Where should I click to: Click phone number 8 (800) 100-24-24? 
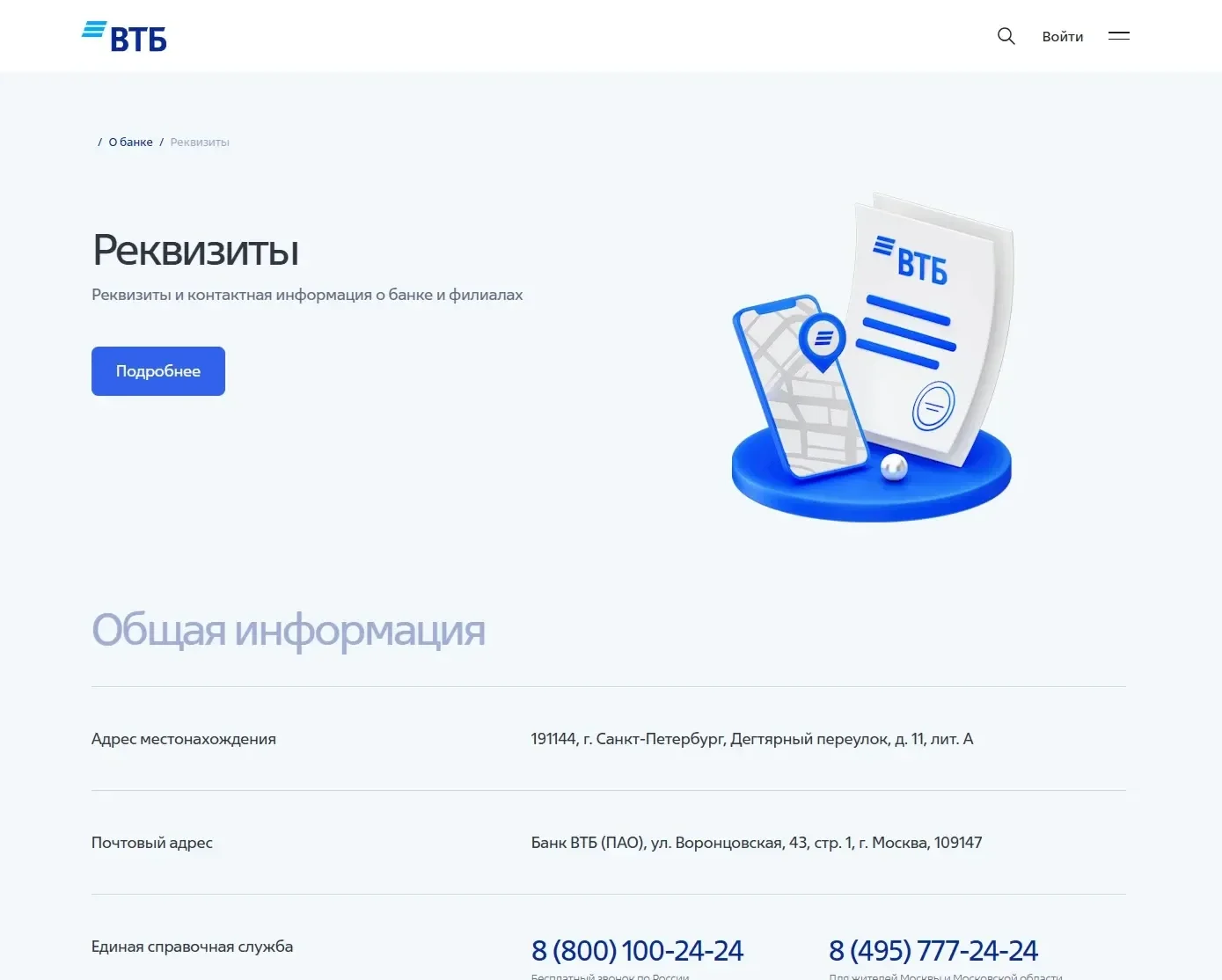point(637,950)
